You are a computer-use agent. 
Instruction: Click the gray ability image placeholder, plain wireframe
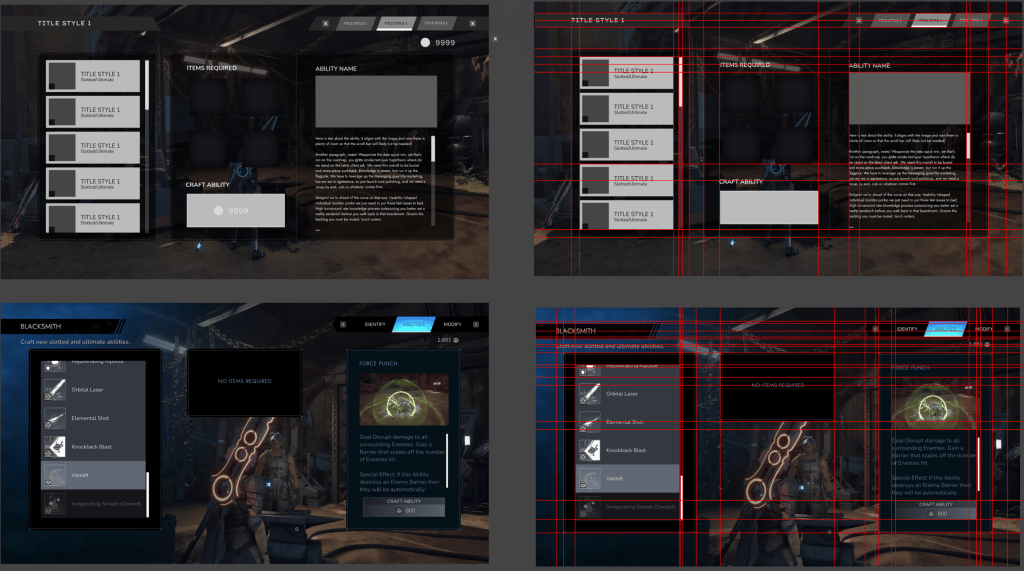(376, 101)
